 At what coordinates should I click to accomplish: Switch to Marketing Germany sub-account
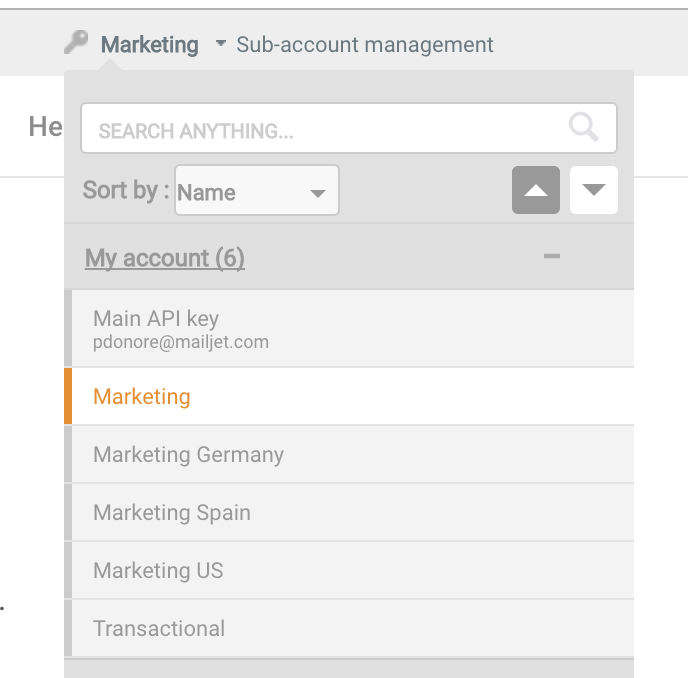click(188, 455)
